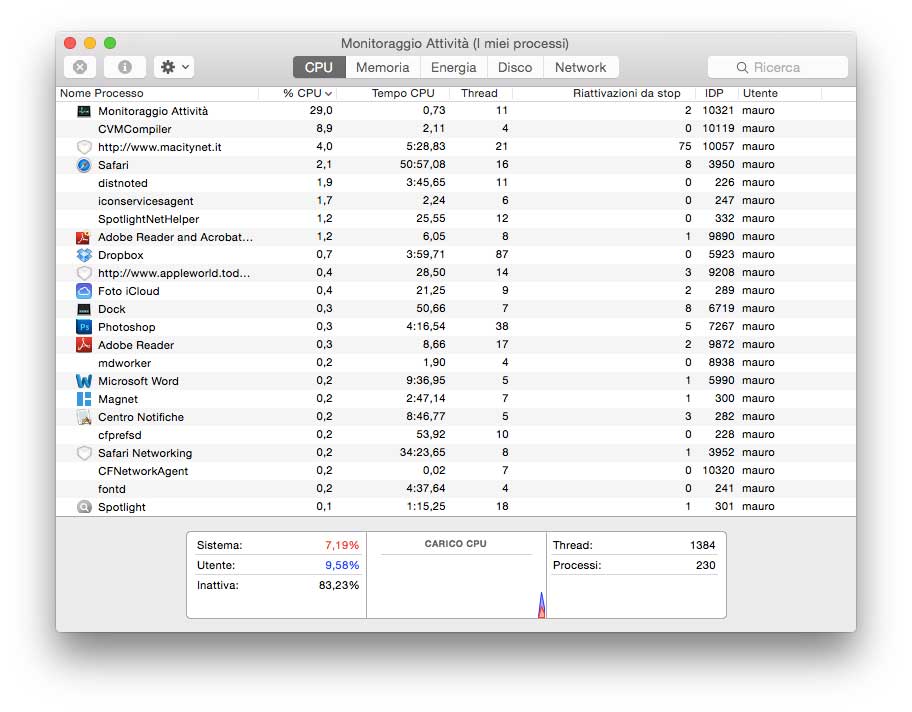Screen dimensions: 912x712
Task: Open the Disco tab
Action: 515,67
